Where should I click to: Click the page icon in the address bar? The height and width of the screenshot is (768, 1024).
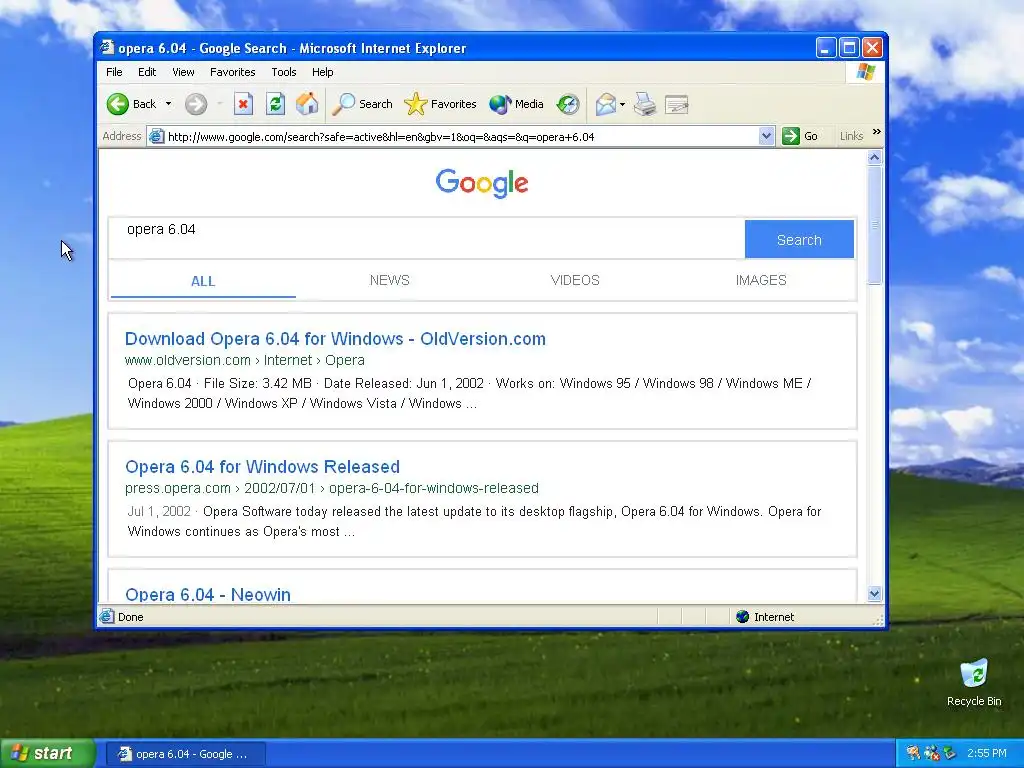pos(157,136)
